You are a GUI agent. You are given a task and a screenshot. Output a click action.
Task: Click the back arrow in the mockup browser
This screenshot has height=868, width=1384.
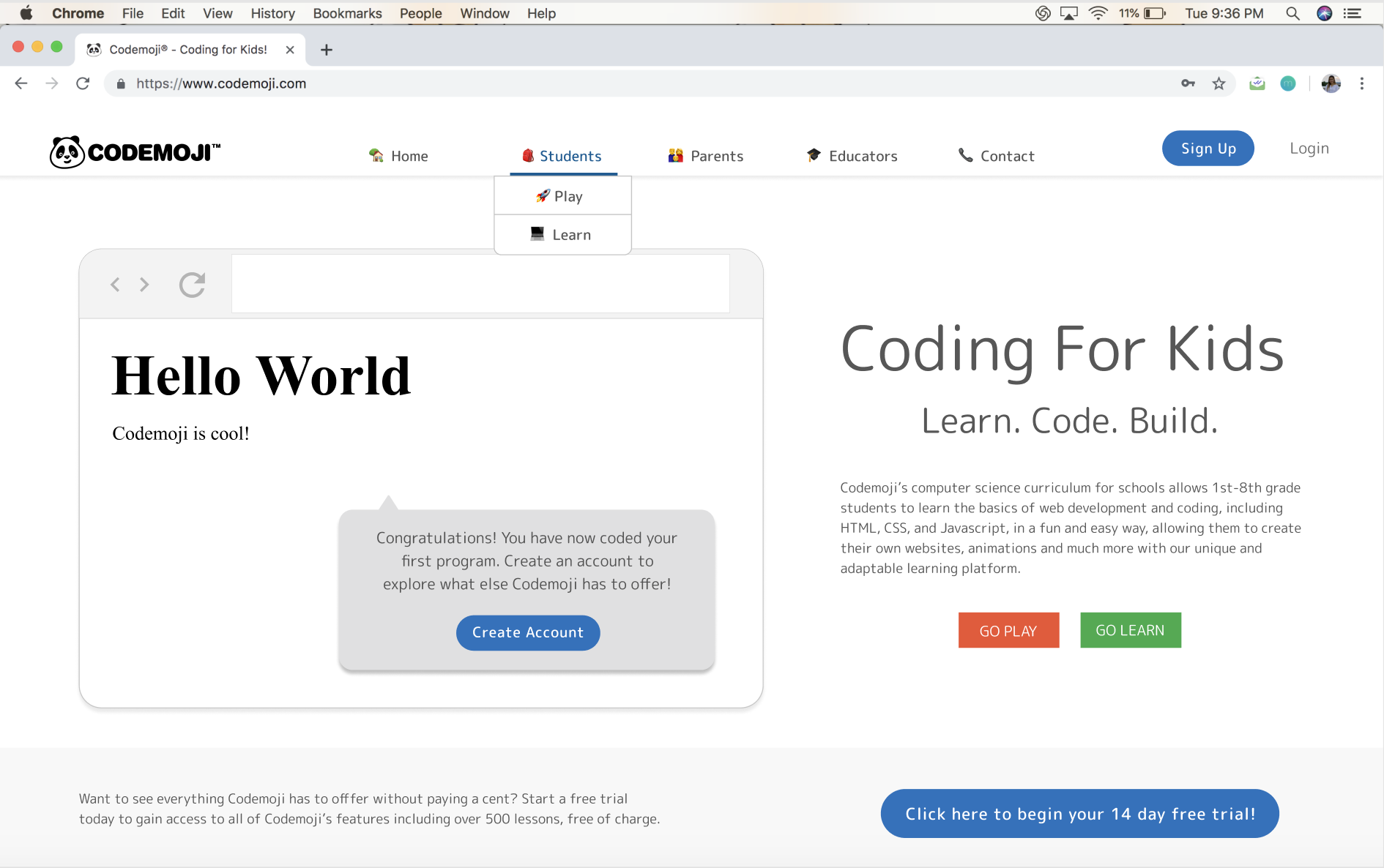(x=115, y=285)
